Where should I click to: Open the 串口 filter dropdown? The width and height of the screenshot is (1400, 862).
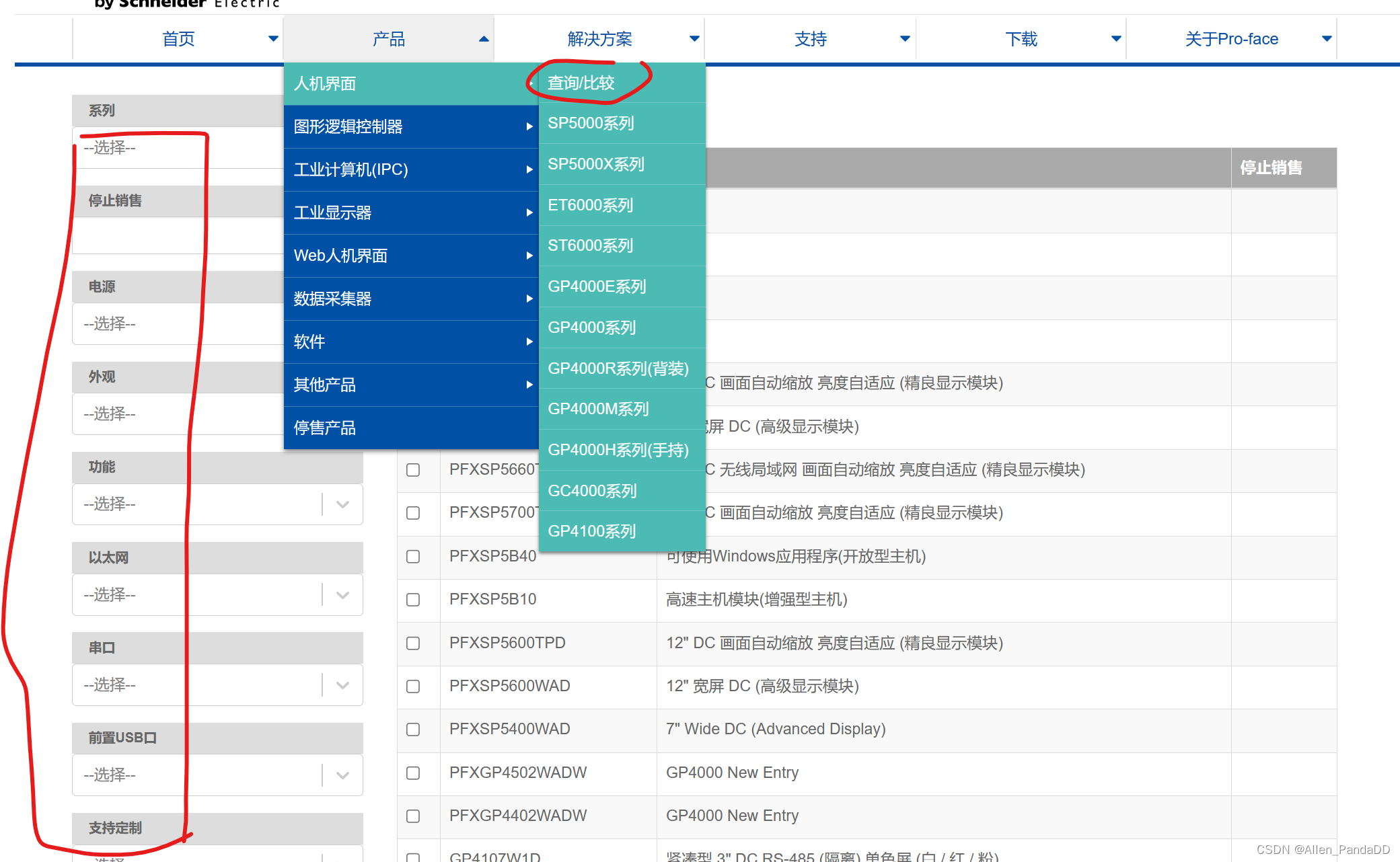(x=217, y=685)
